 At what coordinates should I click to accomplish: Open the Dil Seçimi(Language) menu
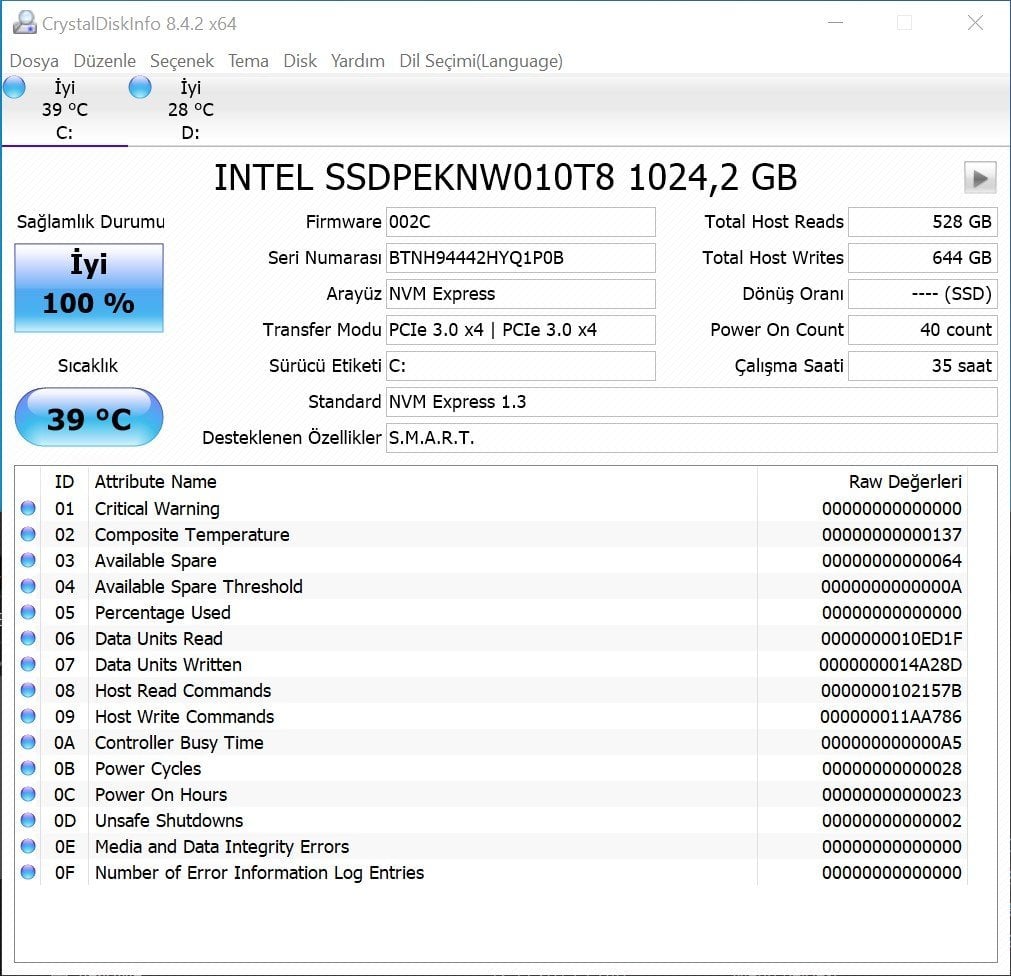point(480,61)
